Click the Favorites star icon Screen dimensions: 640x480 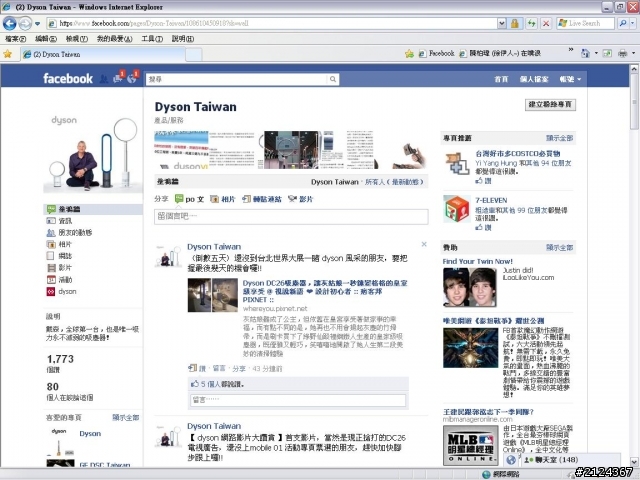[7, 54]
